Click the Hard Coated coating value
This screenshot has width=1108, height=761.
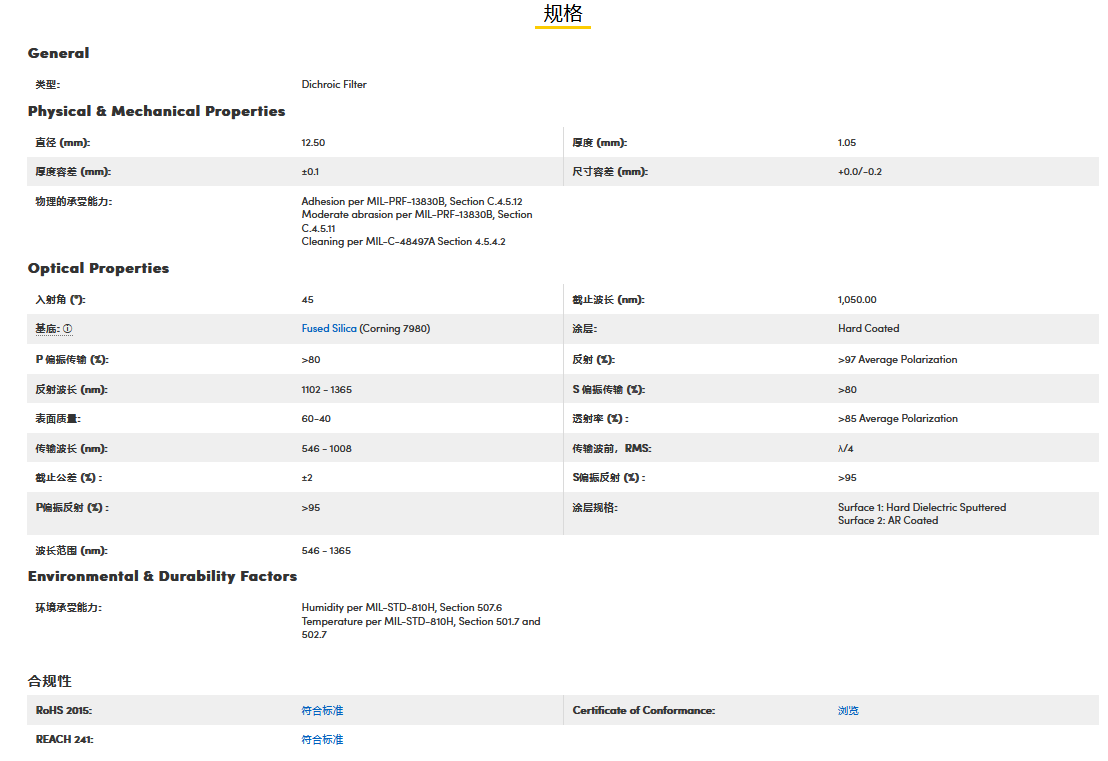(868, 329)
